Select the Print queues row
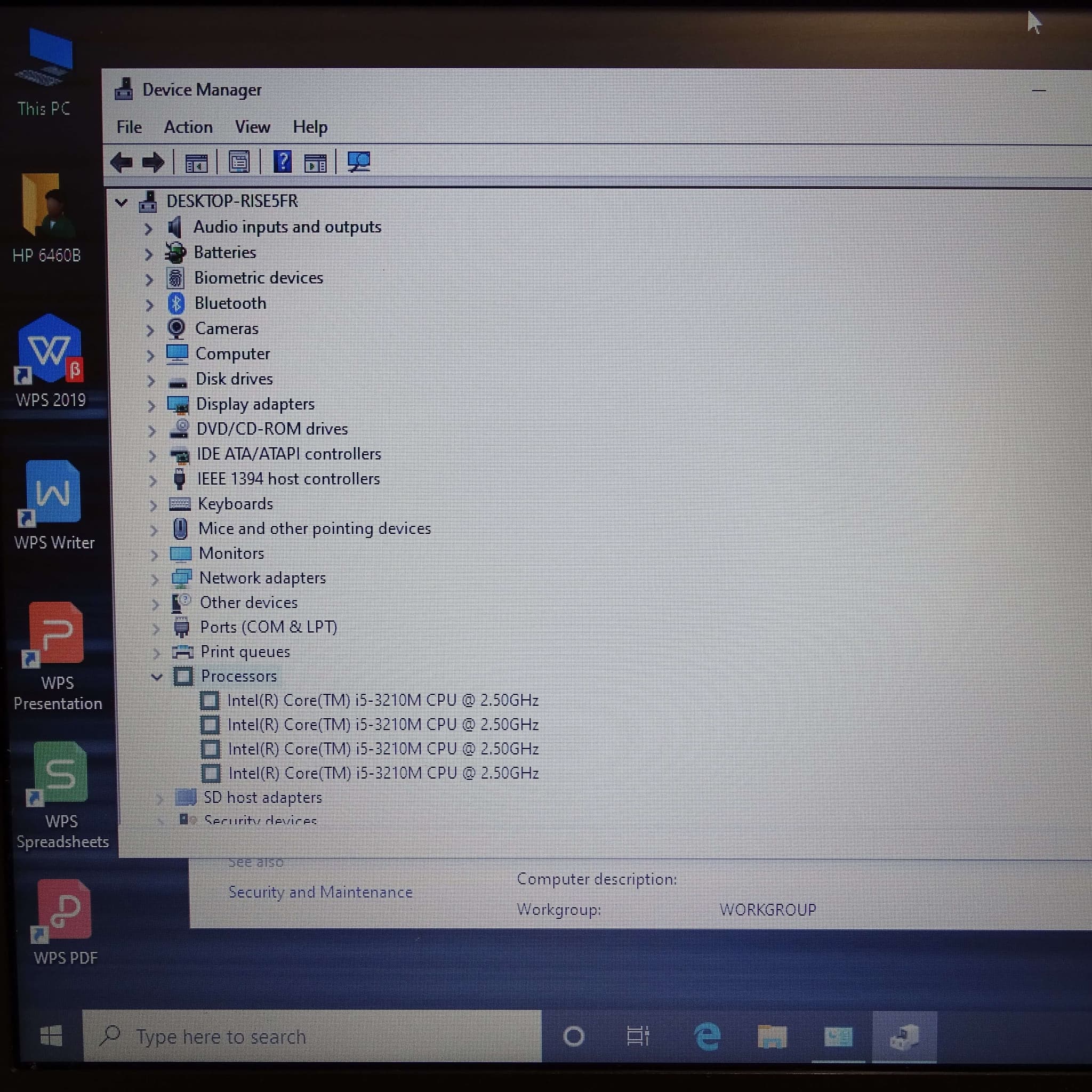This screenshot has height=1092, width=1092. pos(245,652)
